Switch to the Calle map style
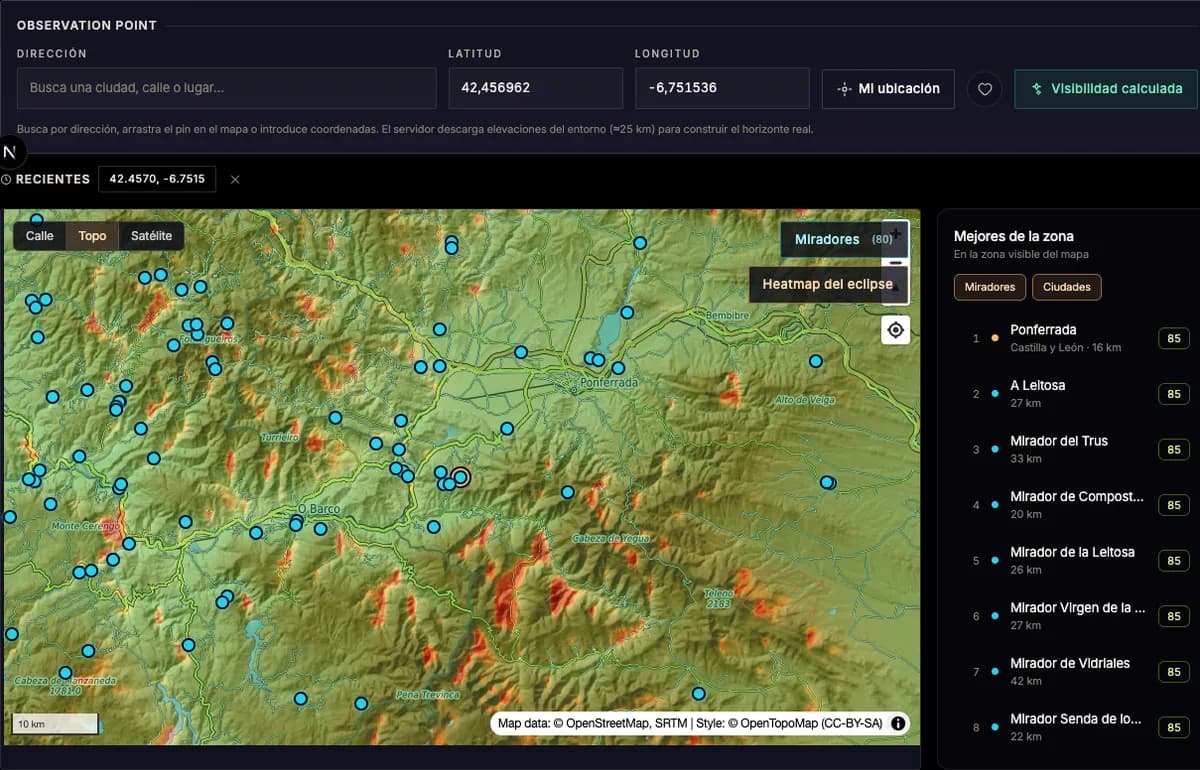 tap(40, 236)
